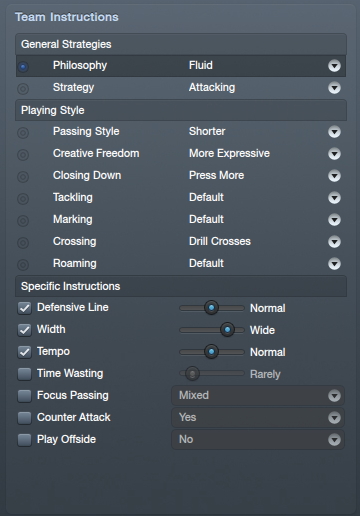Click the Creative Freedom row circle icon

(x=23, y=154)
